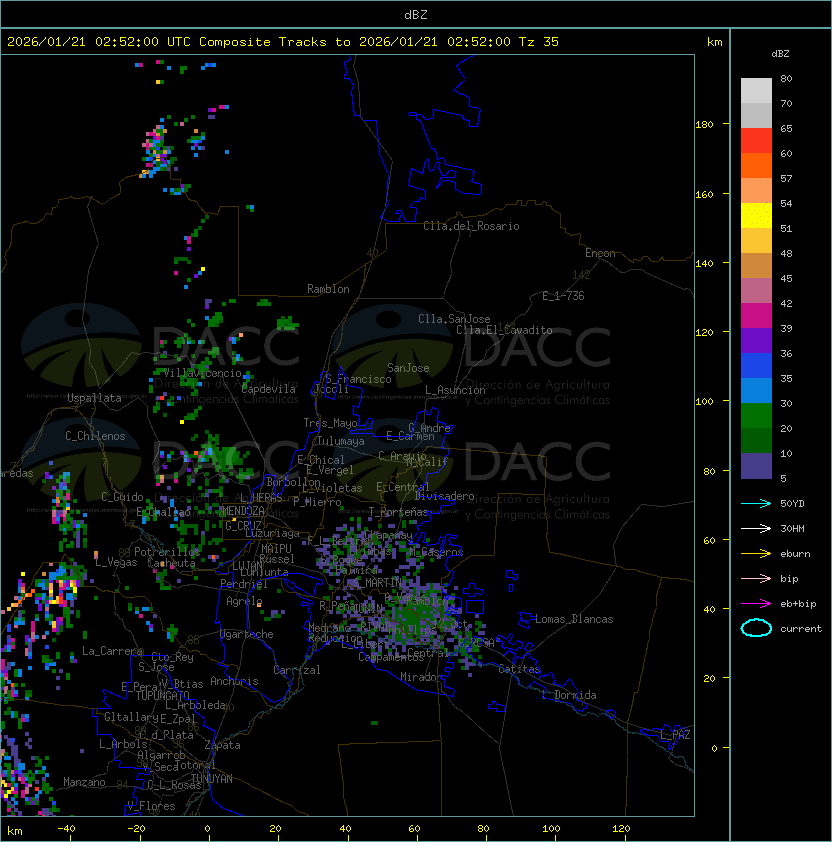832x842 pixels.
Task: Click the dBZ title at the top
Action: 416,14
